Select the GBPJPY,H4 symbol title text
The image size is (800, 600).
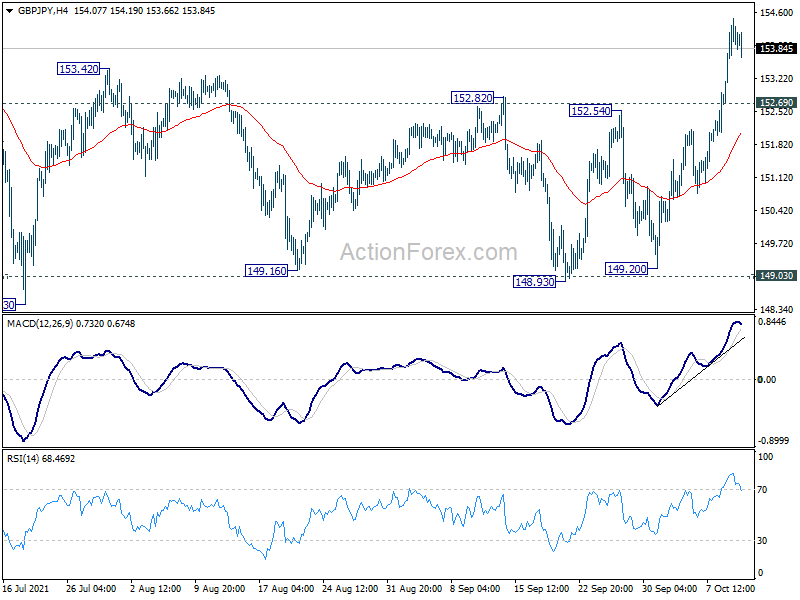pos(43,11)
